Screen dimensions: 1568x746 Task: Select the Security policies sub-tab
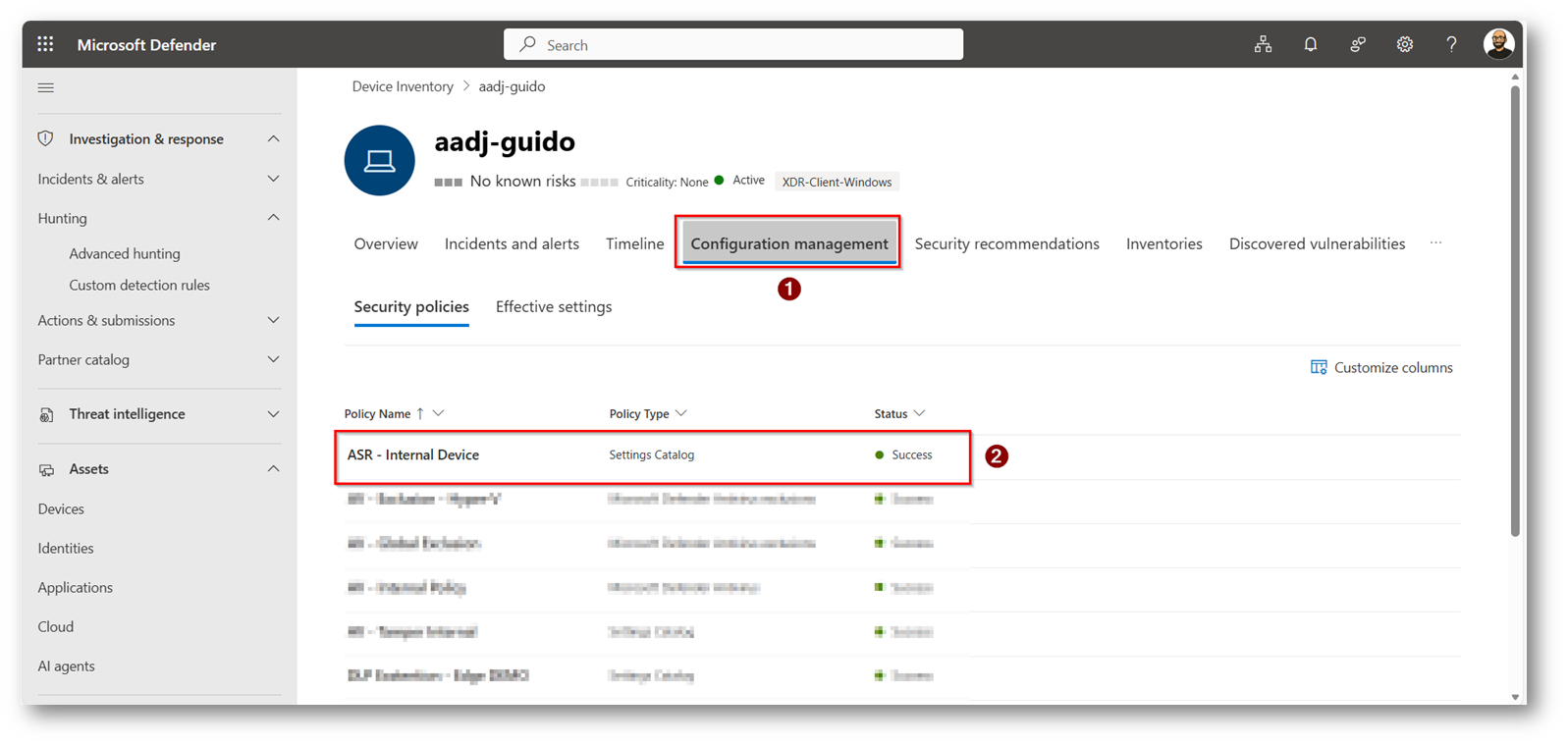click(x=411, y=307)
